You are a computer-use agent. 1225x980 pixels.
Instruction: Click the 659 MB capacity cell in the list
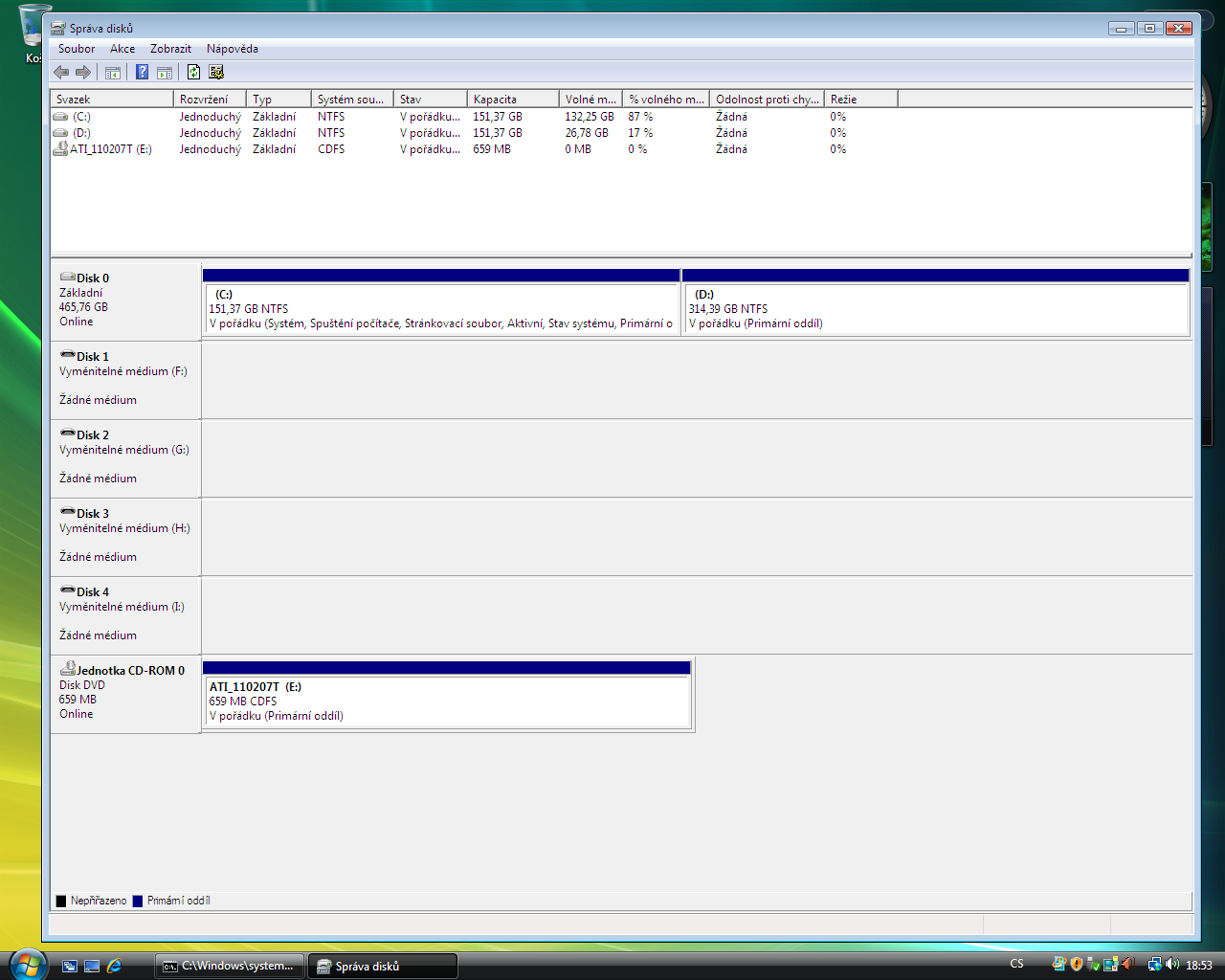point(492,149)
